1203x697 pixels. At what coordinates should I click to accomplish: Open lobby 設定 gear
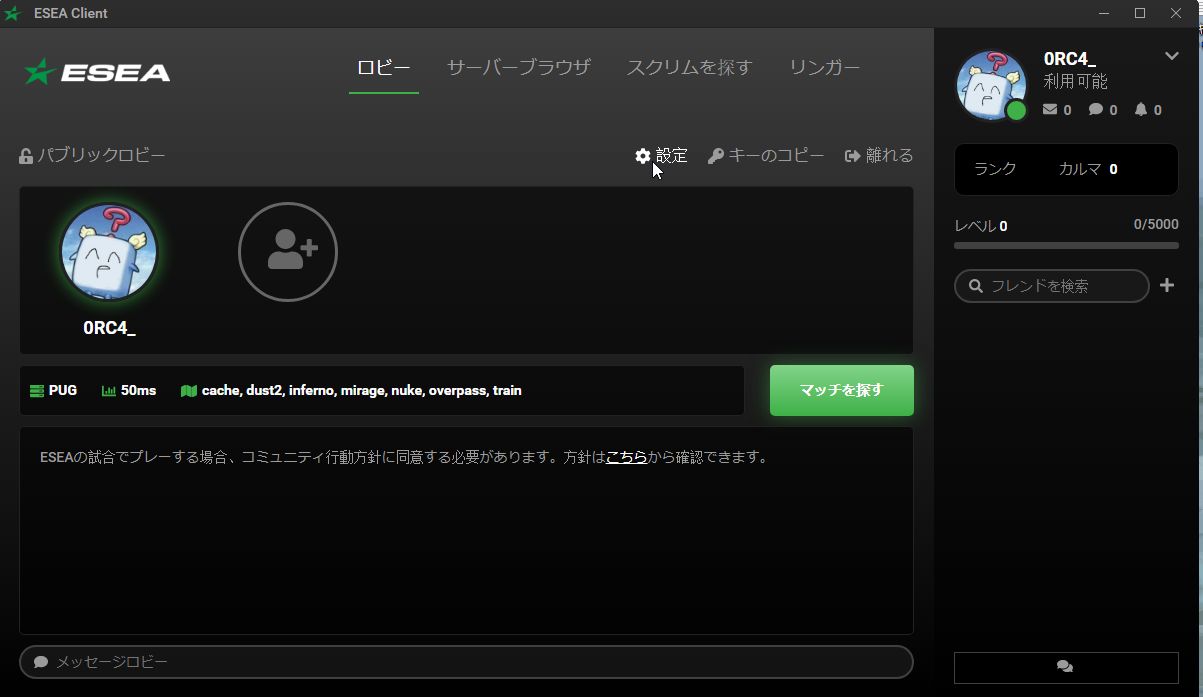pos(662,156)
